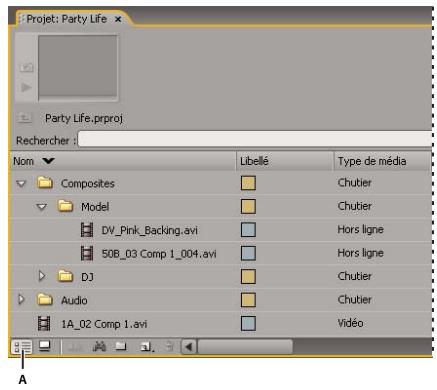The height and width of the screenshot is (390, 437).
Task: Collapse the Composites bin
Action: 21,183
